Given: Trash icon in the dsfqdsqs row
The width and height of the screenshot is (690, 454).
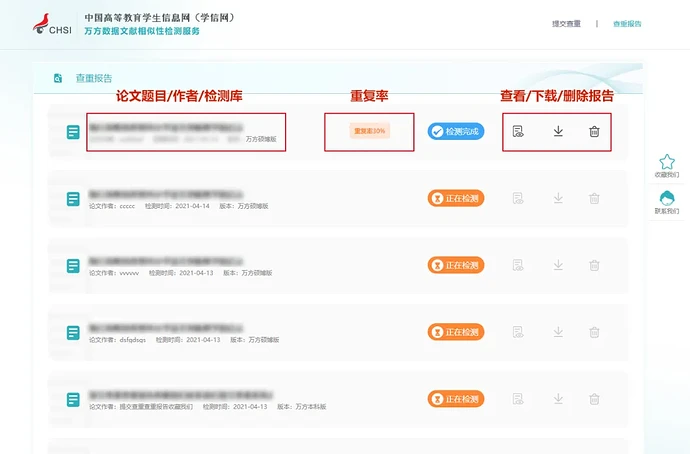Looking at the screenshot, I should pos(594,332).
